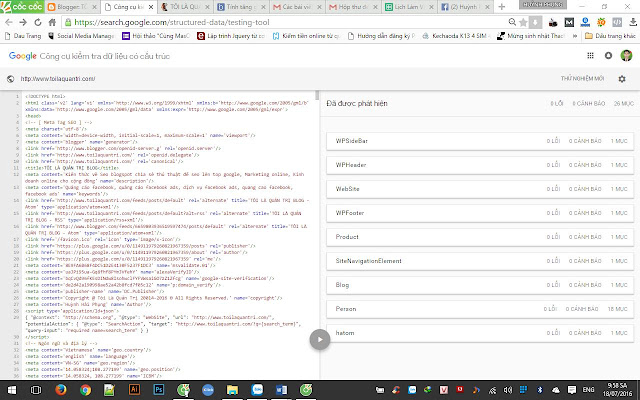Image resolution: width=640 pixels, height=400 pixels.
Task: Switch to the Blogger tab
Action: [x=72, y=7]
